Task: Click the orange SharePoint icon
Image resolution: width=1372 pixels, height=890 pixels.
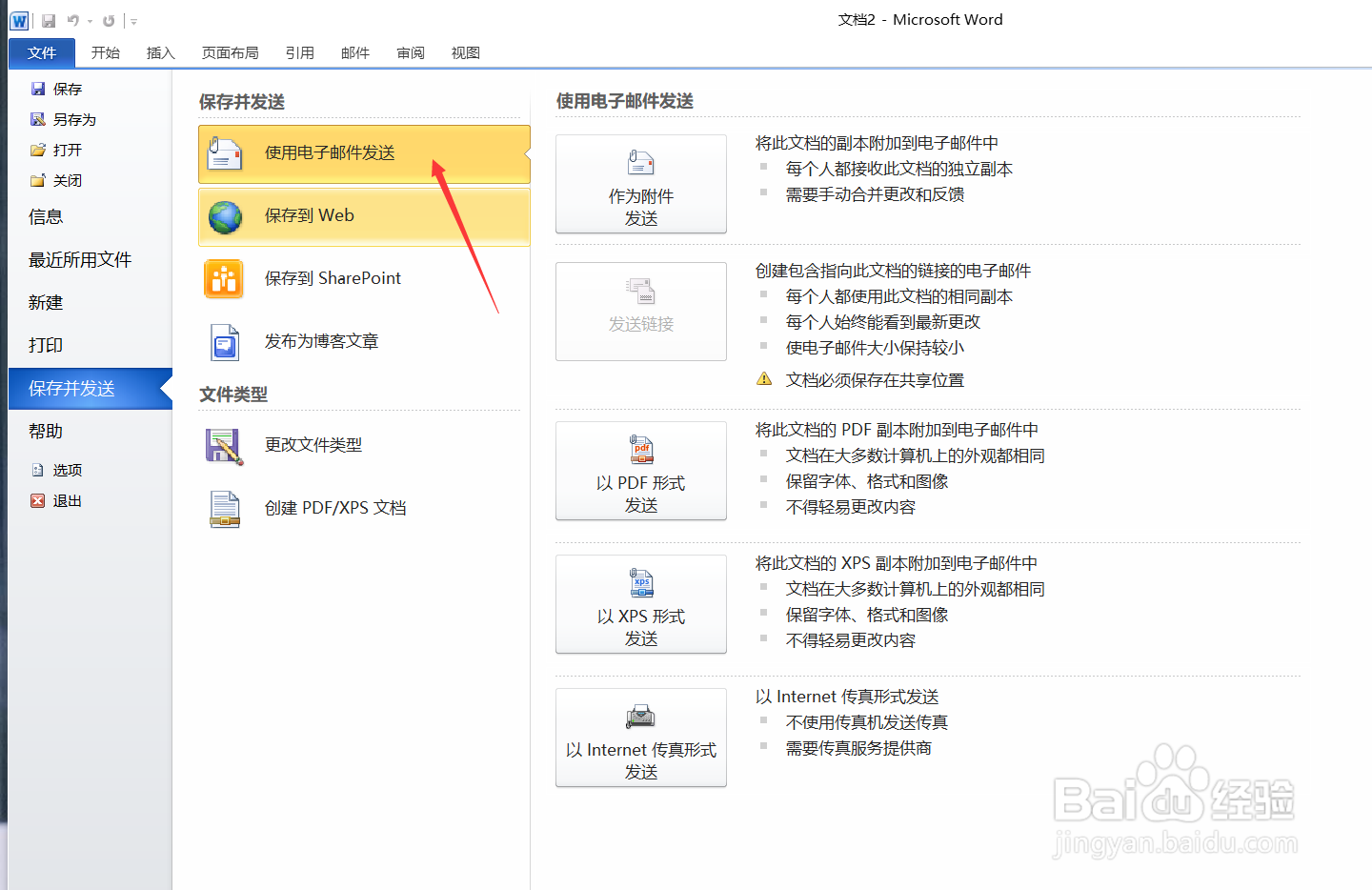Action: [x=225, y=279]
